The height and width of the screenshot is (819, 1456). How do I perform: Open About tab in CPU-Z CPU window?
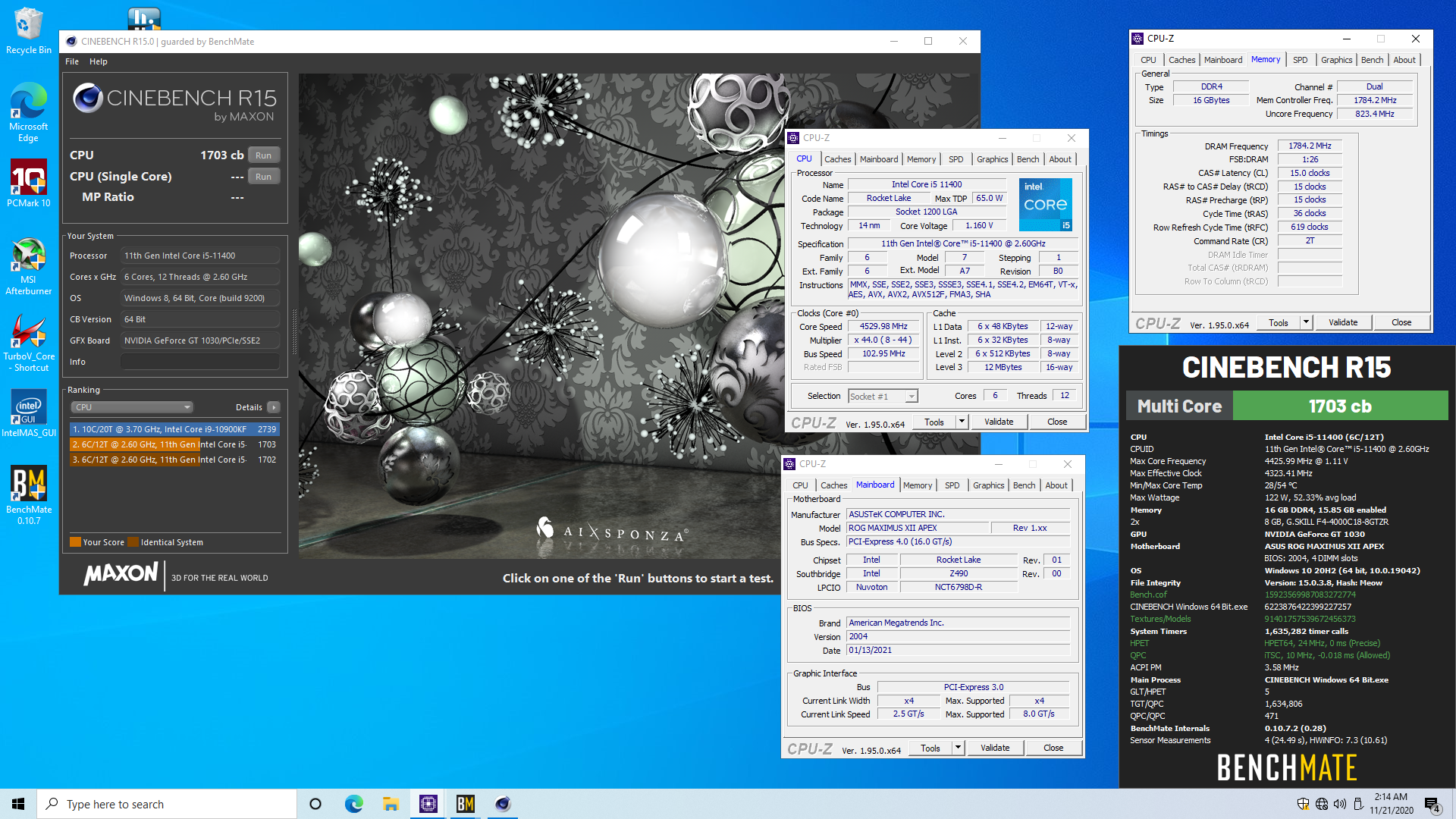1060,159
